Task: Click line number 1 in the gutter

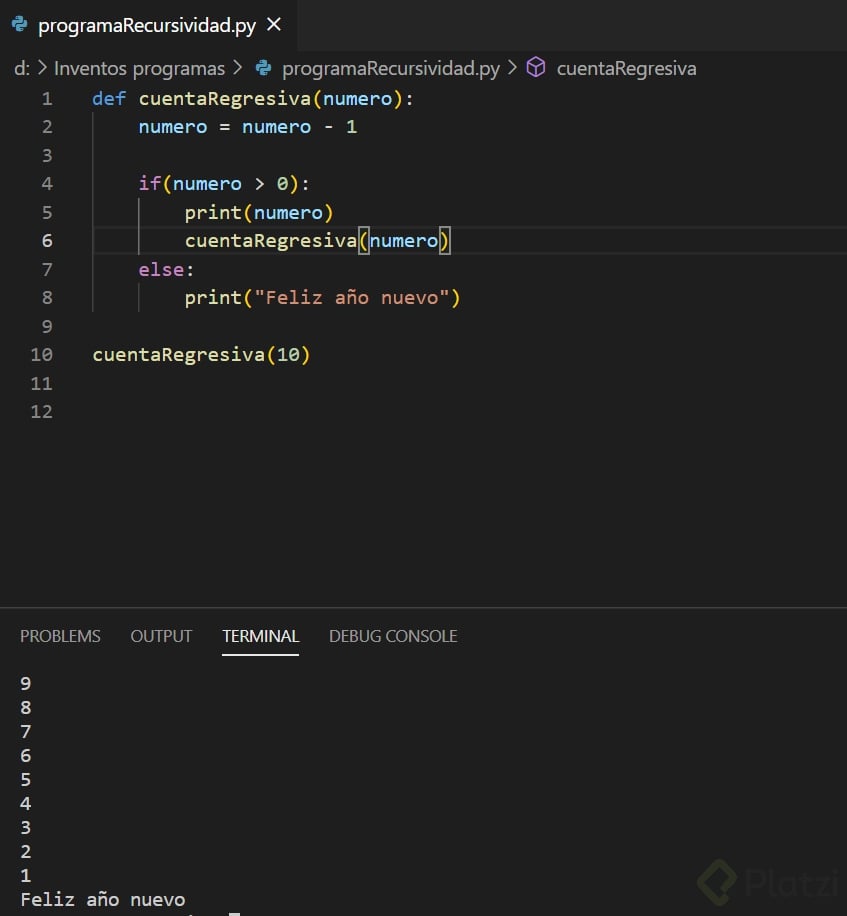Action: tap(47, 99)
